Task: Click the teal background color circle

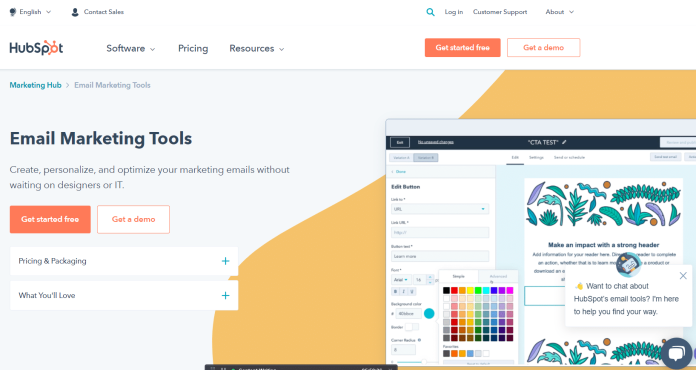Action: click(x=429, y=314)
